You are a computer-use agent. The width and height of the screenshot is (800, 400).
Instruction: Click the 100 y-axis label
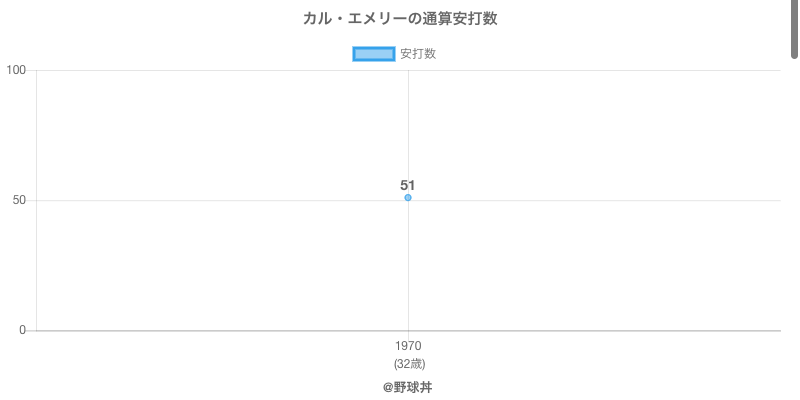click(x=16, y=70)
